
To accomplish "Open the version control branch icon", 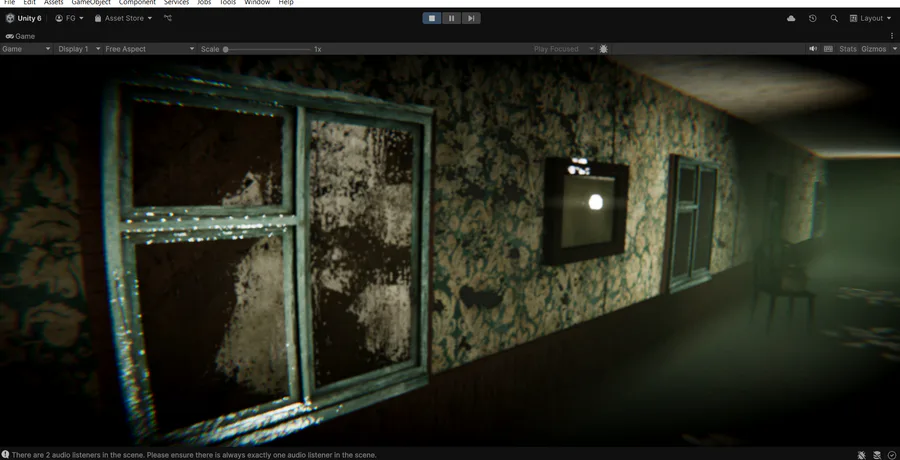I will tap(168, 18).
